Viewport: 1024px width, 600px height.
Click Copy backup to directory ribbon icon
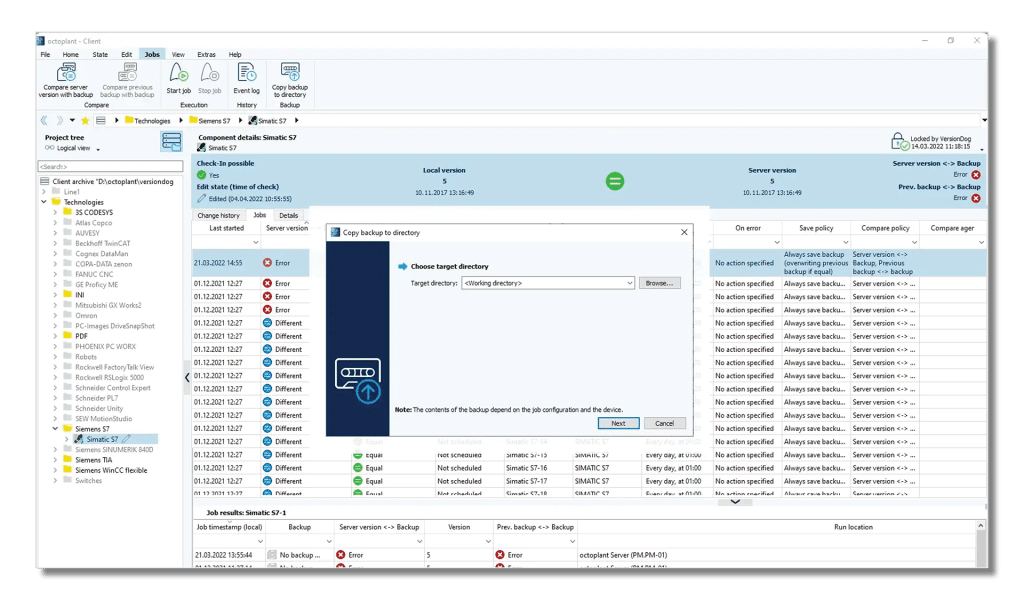pyautogui.click(x=290, y=73)
